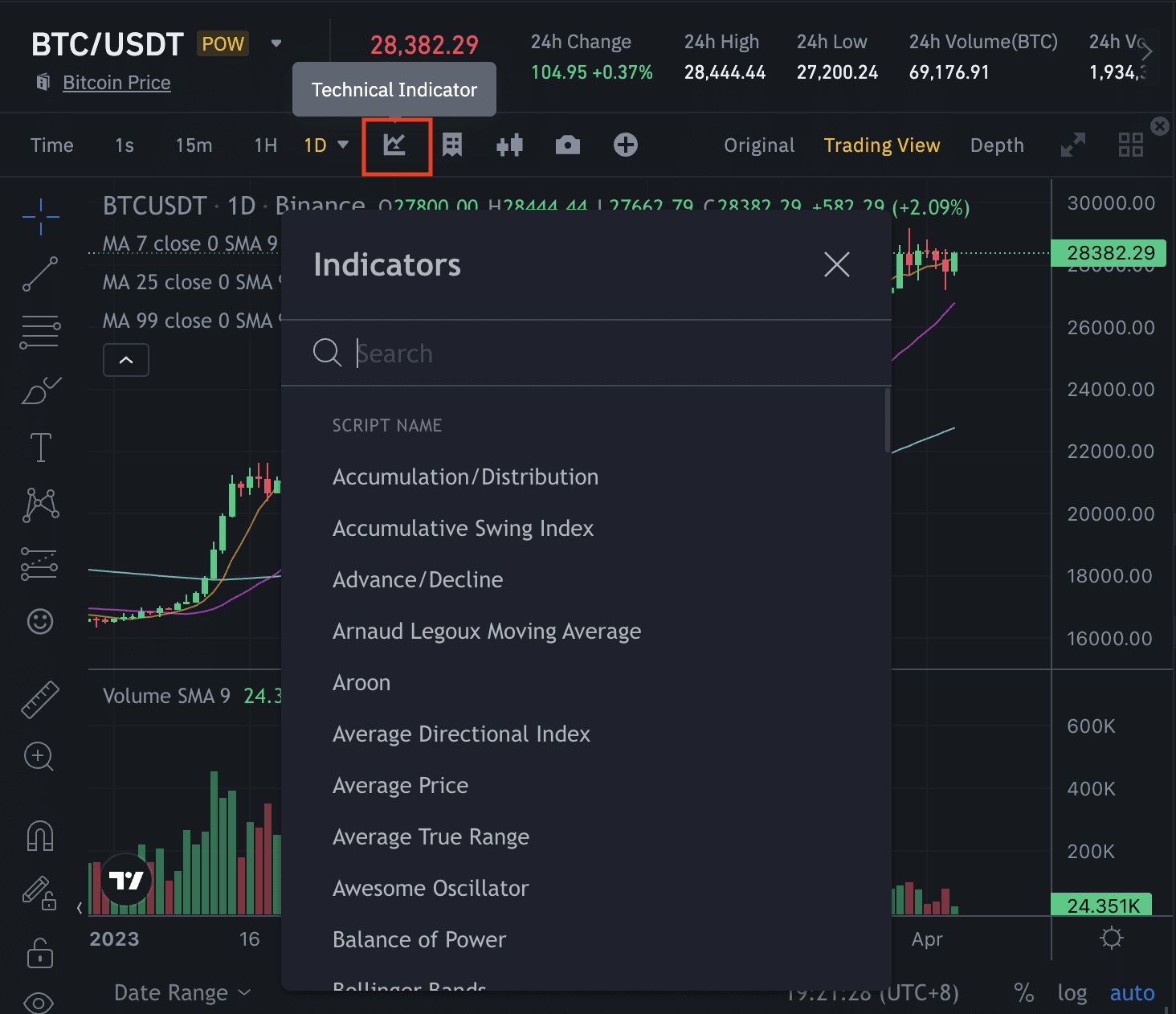Click the Volume SMA 9 legend
Viewport: 1176px width, 1014px height.
click(x=166, y=696)
